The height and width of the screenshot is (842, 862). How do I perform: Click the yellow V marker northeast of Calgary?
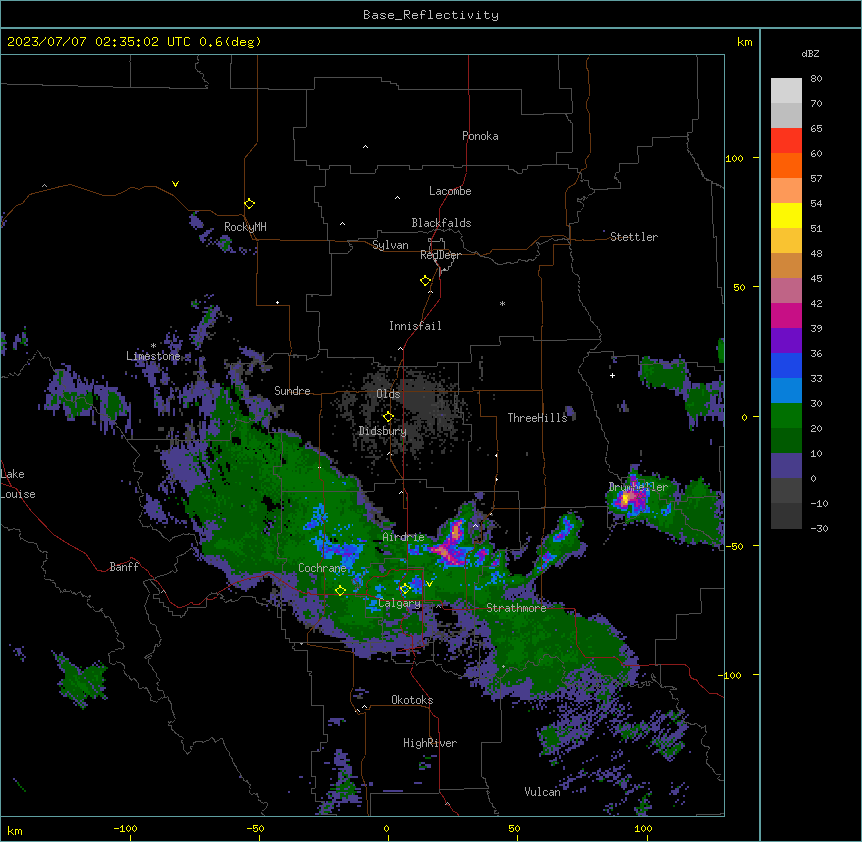429,584
